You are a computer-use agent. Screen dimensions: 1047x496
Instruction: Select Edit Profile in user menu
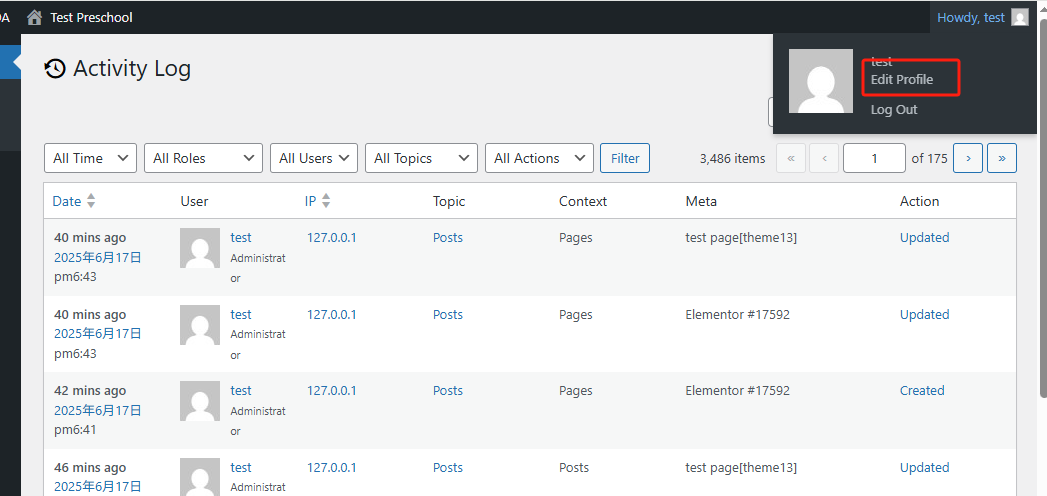pyautogui.click(x=902, y=79)
